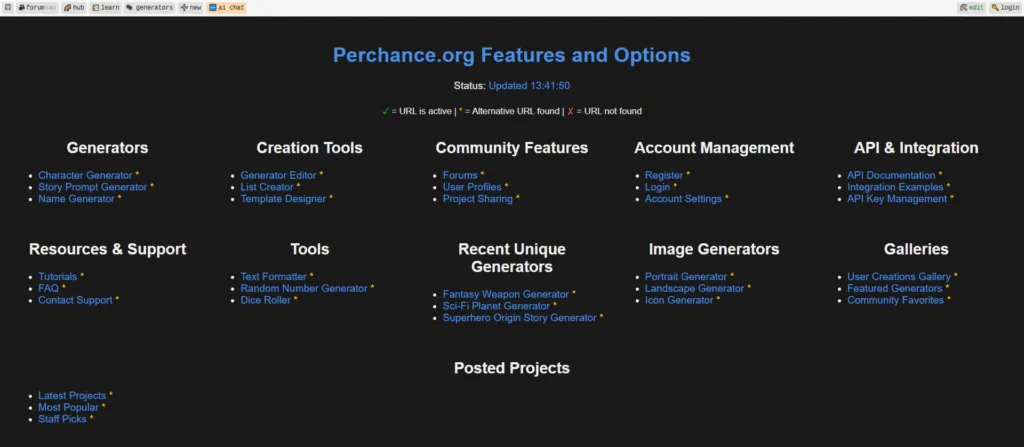Click the Resources & Support heading

(x=107, y=249)
